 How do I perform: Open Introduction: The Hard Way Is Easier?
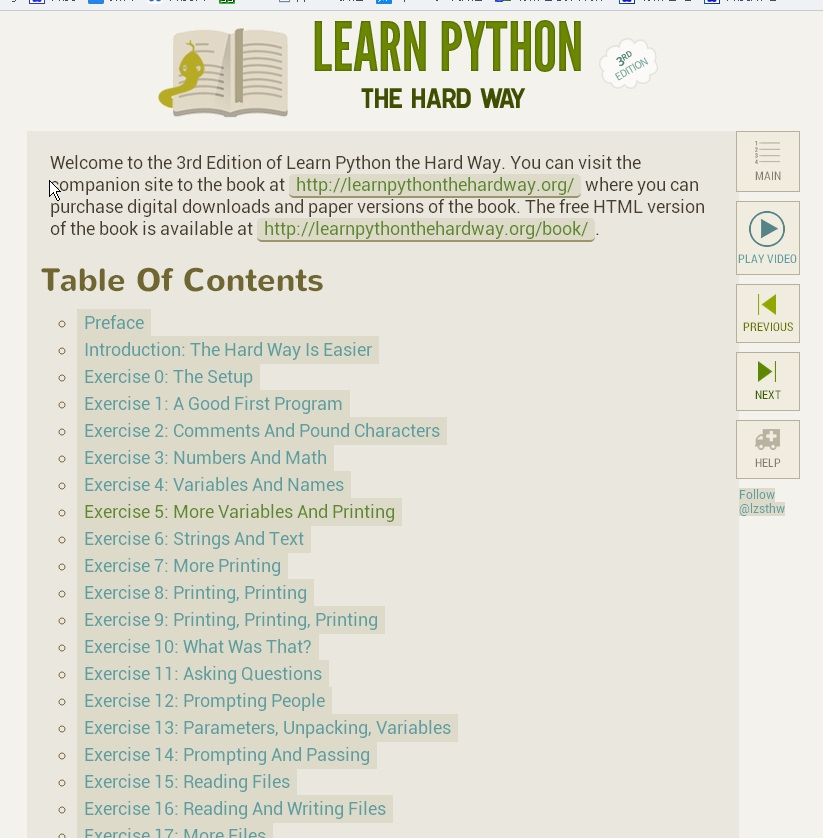(x=228, y=350)
